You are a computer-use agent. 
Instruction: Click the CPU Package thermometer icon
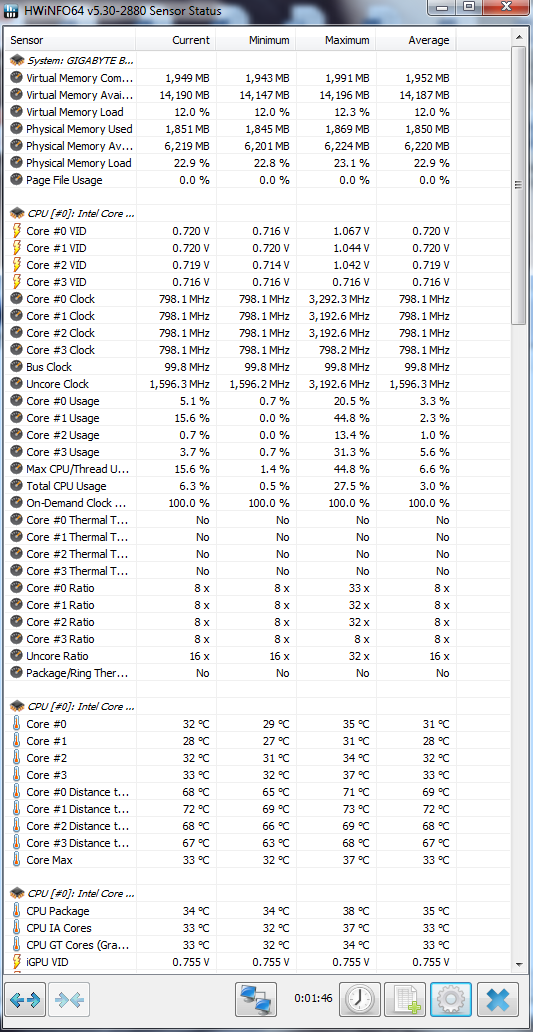[16, 911]
